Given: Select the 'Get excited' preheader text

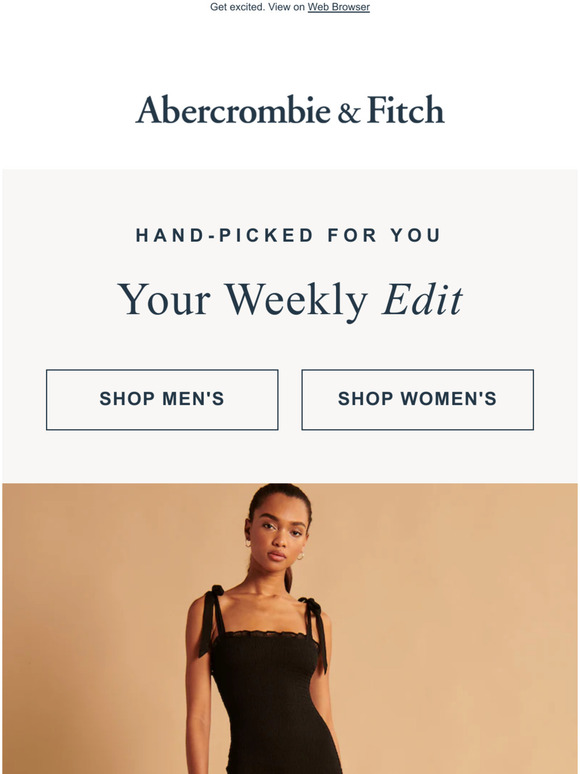Looking at the screenshot, I should pyautogui.click(x=237, y=7).
